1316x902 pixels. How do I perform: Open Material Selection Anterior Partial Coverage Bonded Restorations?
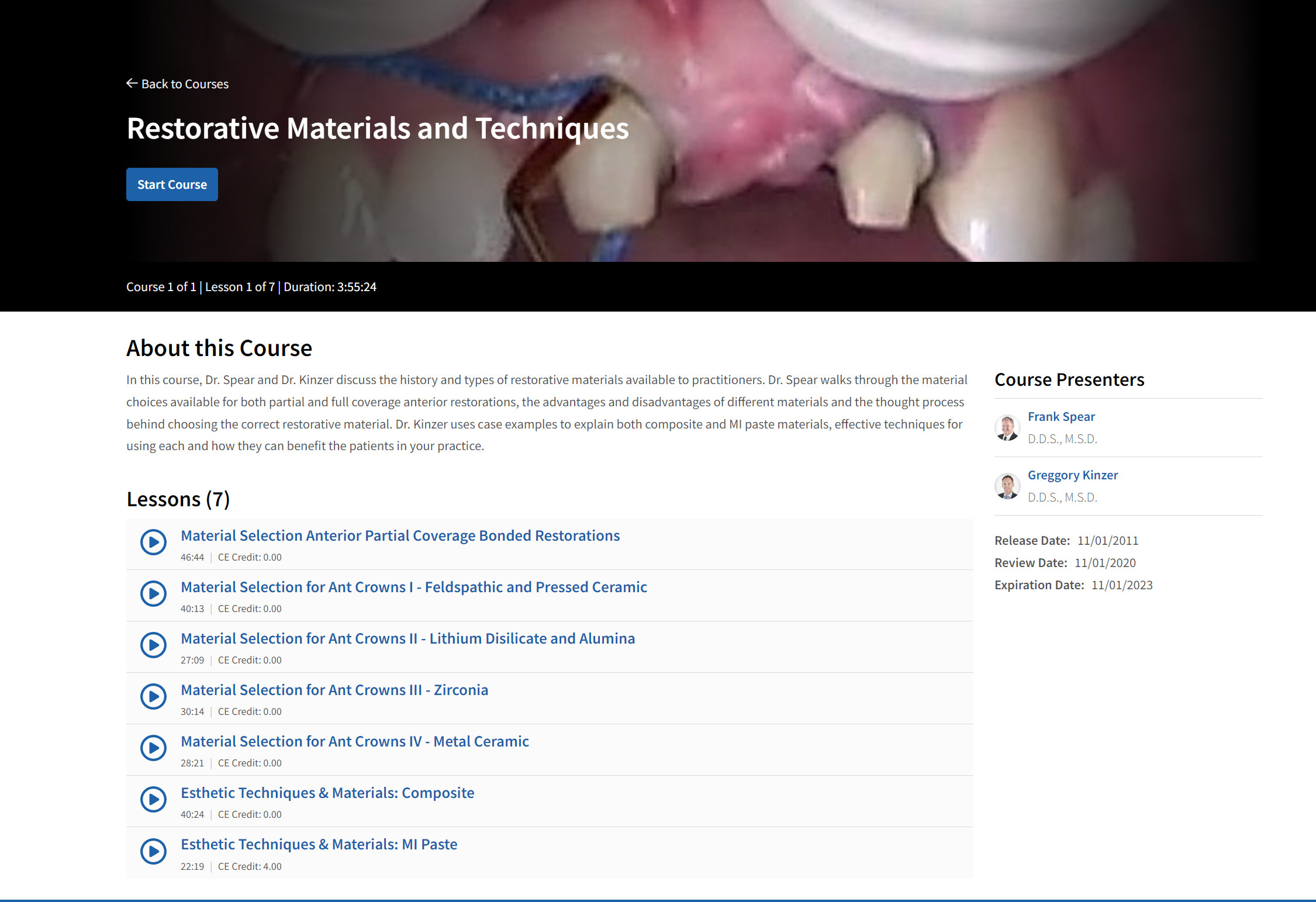tap(400, 535)
